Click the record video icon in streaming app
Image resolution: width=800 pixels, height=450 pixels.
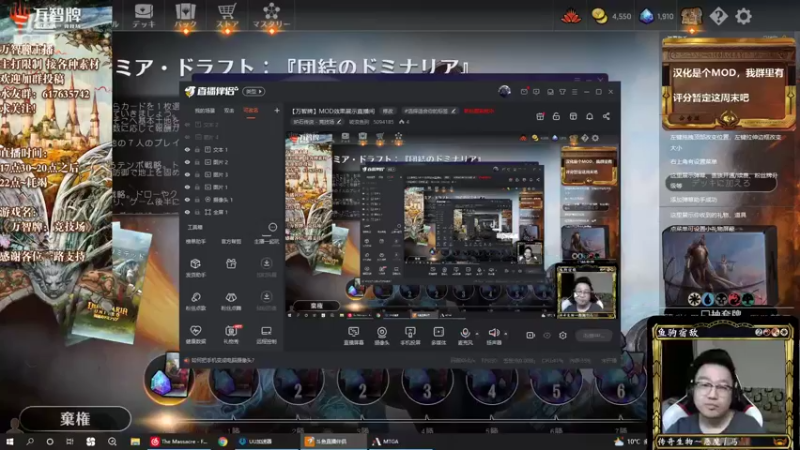point(531,335)
